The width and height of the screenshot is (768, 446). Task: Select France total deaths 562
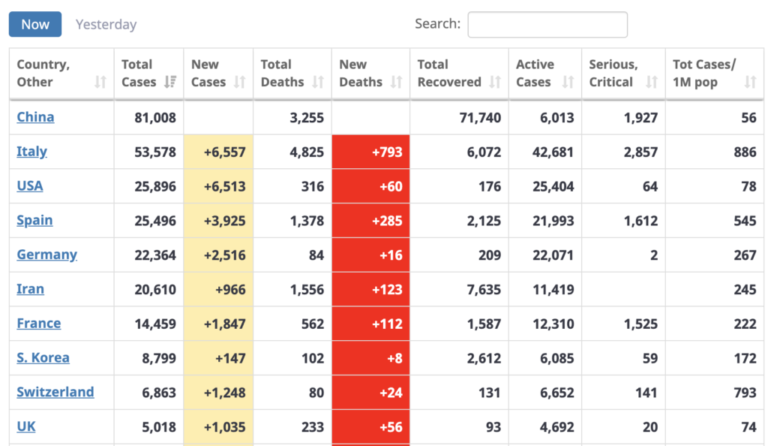point(312,324)
